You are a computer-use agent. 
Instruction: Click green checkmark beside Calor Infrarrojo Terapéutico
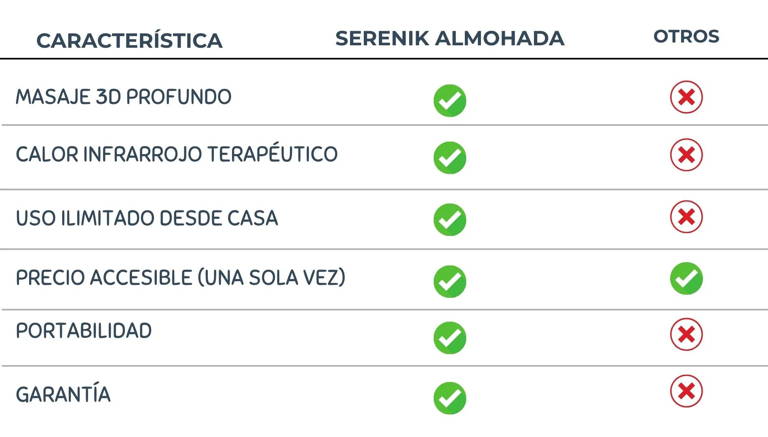(450, 157)
